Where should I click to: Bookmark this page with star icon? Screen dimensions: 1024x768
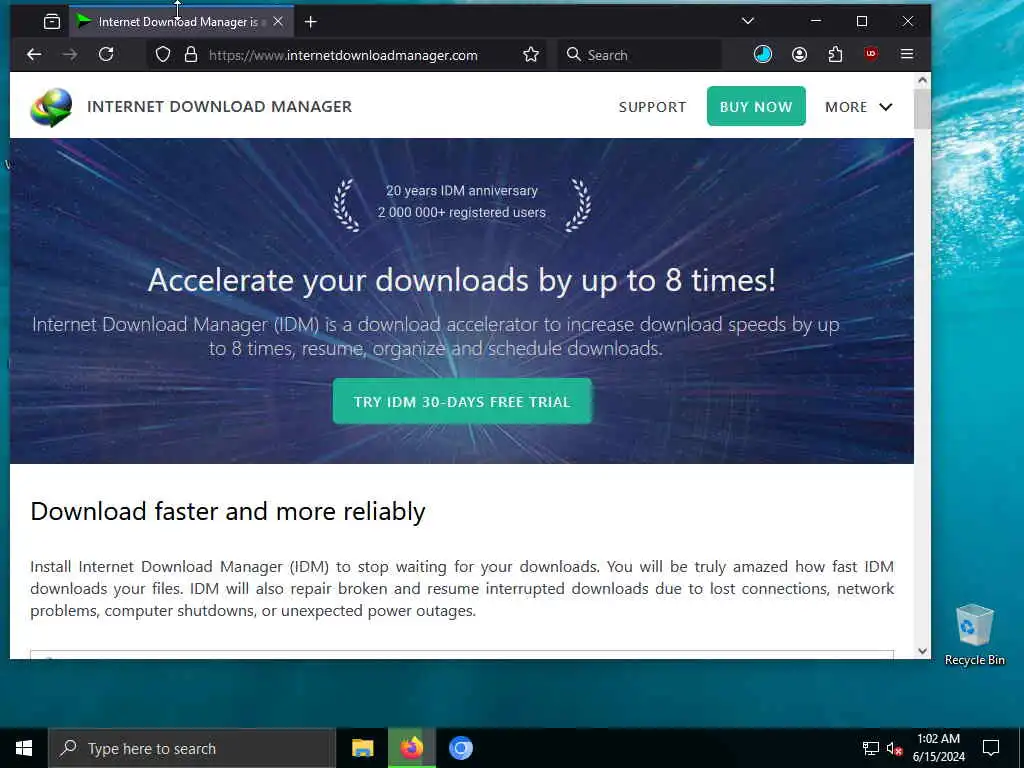click(531, 55)
